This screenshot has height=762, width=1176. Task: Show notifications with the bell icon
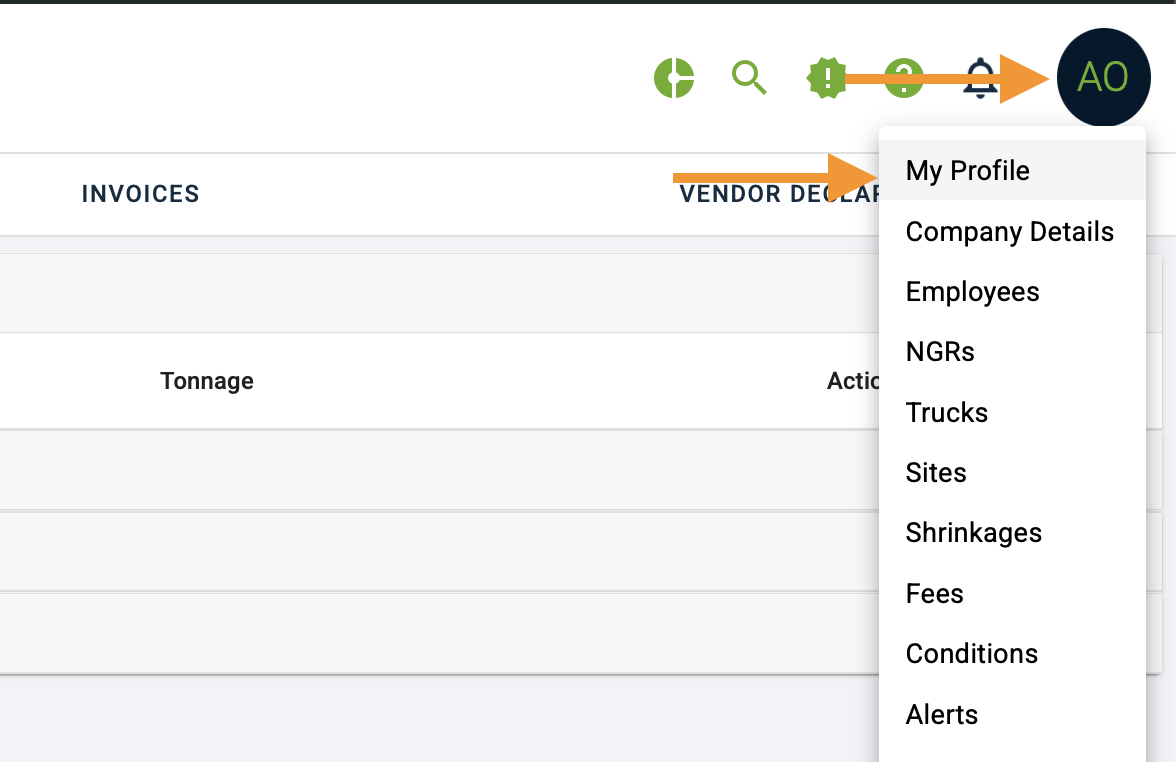coord(980,78)
